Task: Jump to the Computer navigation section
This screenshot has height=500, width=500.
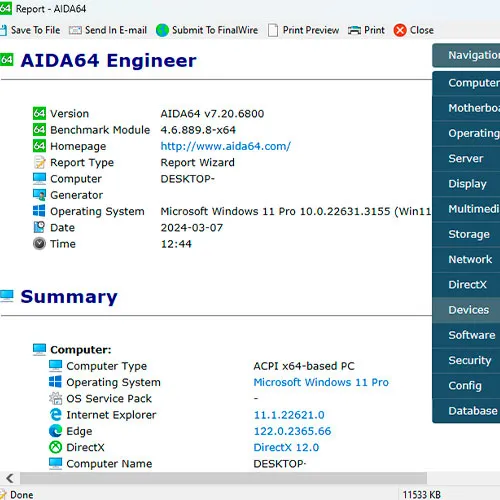Action: pyautogui.click(x=466, y=83)
